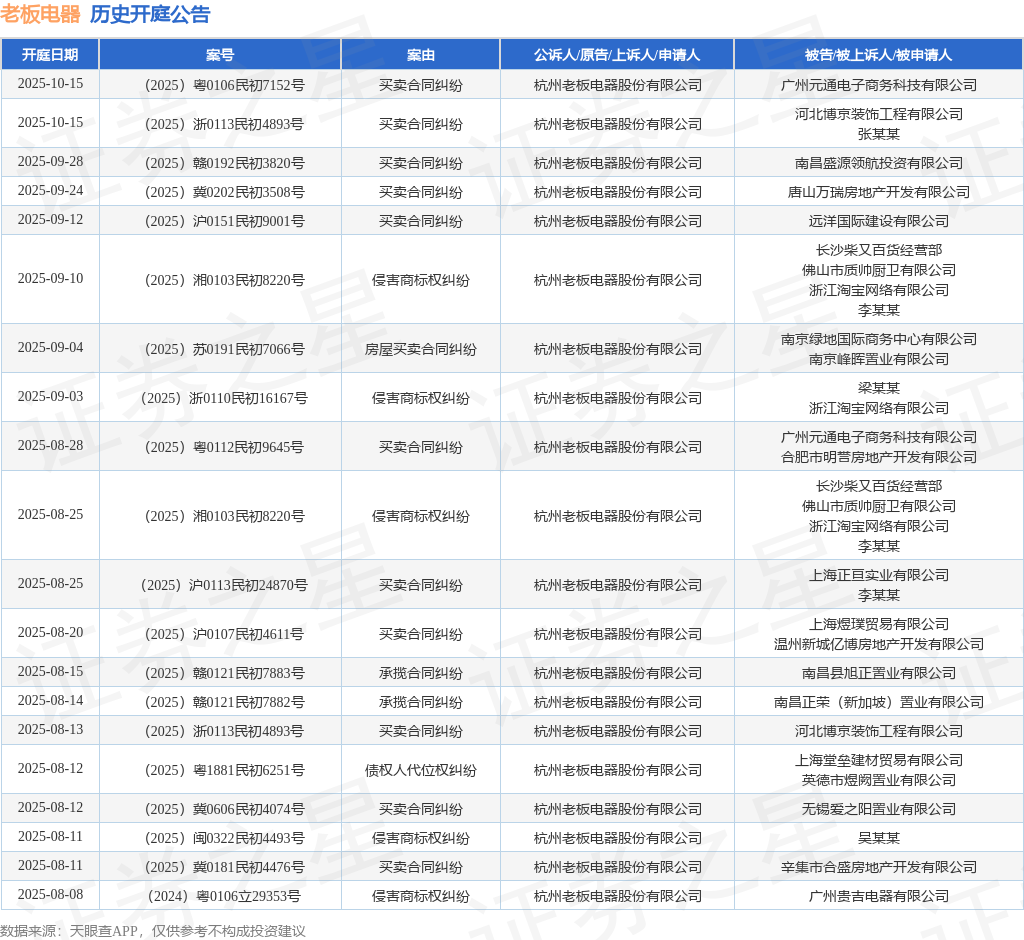
Task: Select defendant 张某某
Action: [878, 134]
